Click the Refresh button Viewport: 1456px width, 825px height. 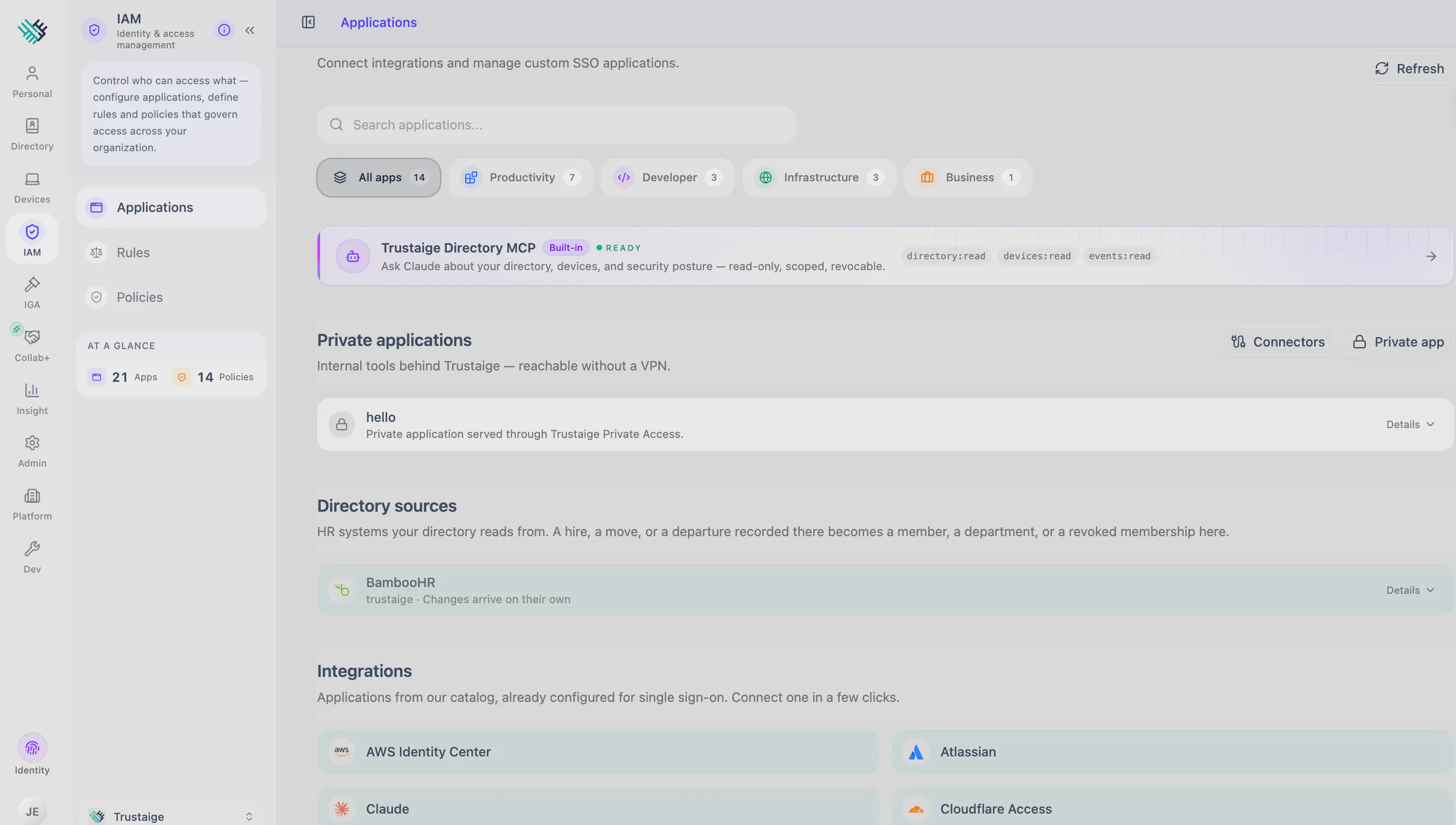pyautogui.click(x=1410, y=69)
